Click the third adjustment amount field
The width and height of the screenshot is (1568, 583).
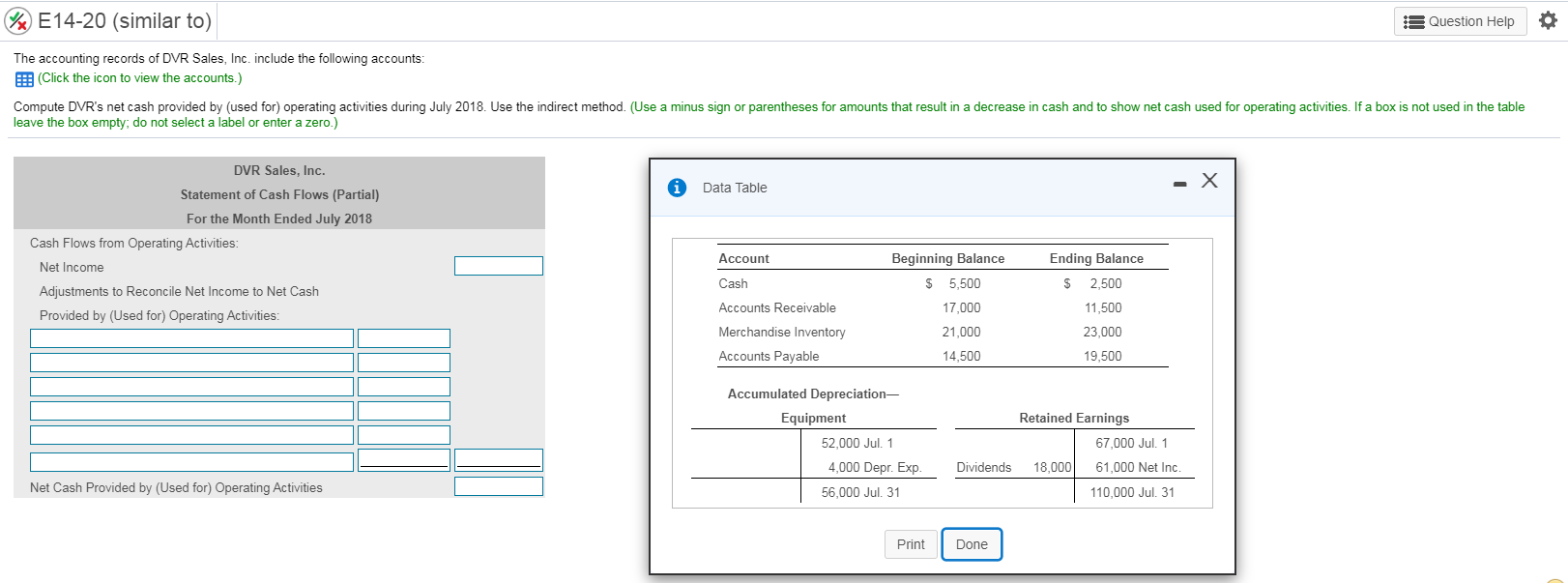pos(404,387)
